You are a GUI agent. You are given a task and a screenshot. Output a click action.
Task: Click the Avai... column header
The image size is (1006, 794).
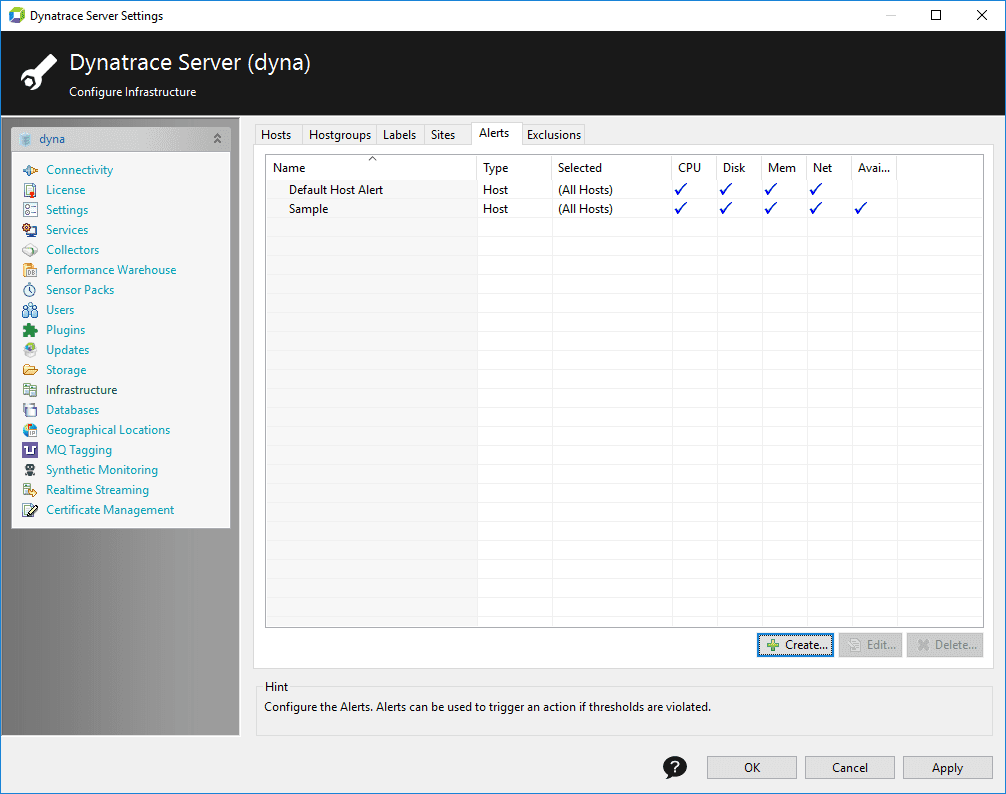(874, 167)
